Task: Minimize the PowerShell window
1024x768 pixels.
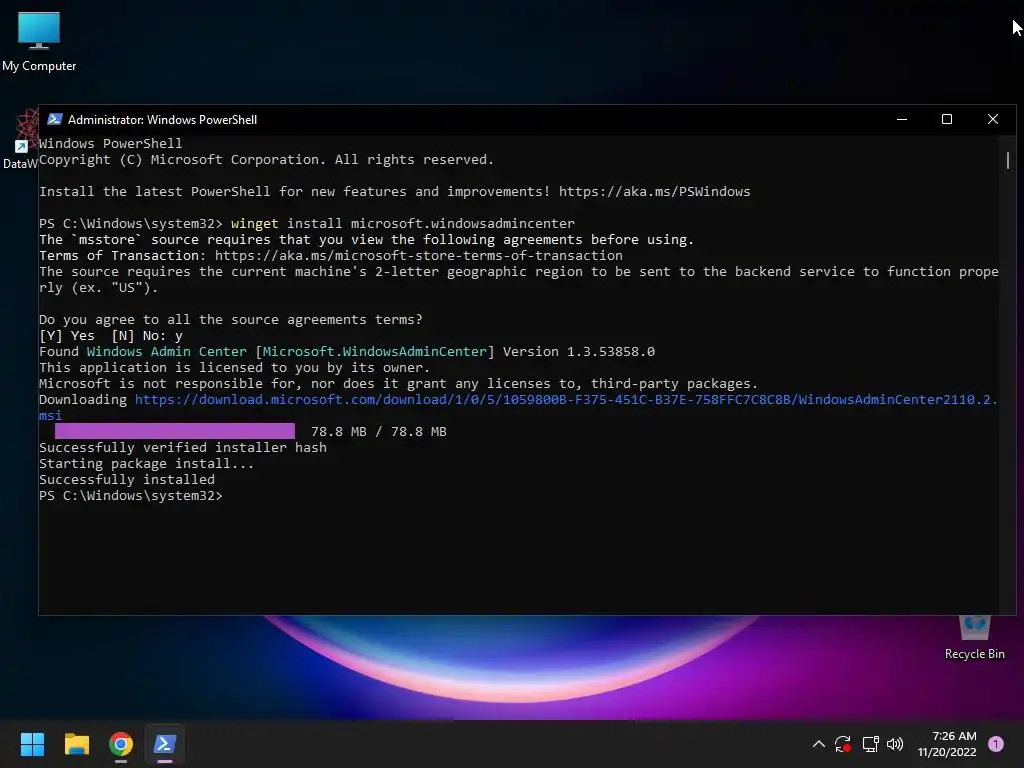Action: 902,120
